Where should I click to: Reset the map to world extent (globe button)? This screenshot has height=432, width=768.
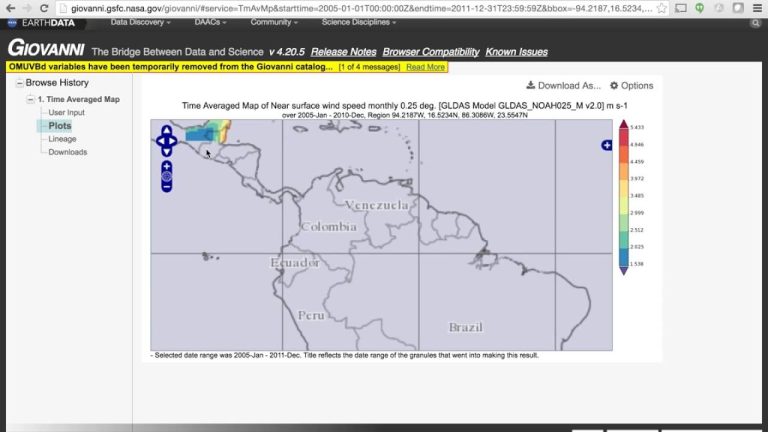coord(167,176)
